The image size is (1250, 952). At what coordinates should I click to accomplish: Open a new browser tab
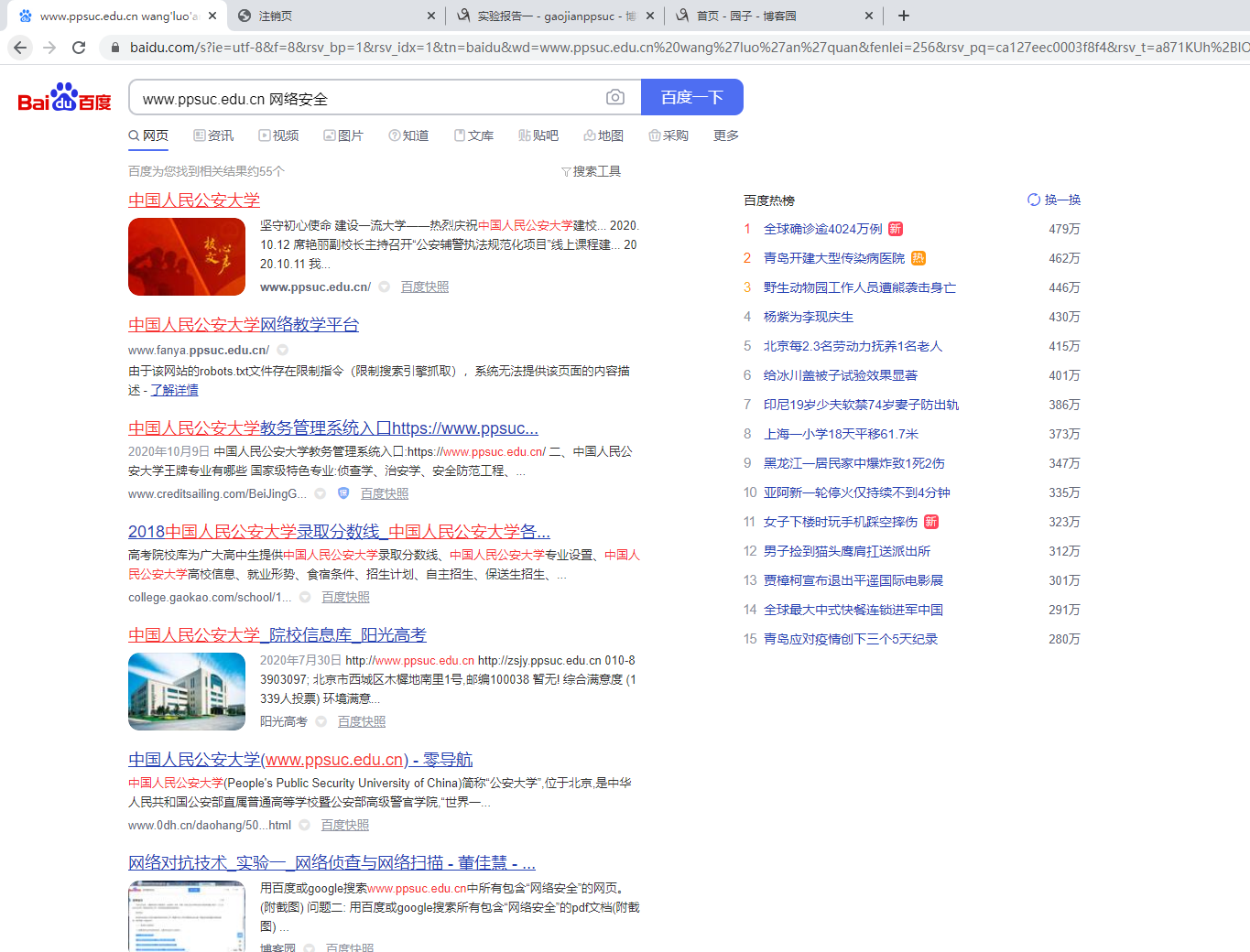[x=904, y=16]
